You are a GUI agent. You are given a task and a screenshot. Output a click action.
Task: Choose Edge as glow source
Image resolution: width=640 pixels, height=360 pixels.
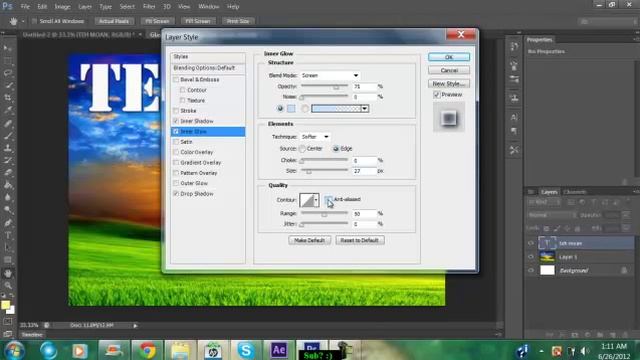point(336,149)
